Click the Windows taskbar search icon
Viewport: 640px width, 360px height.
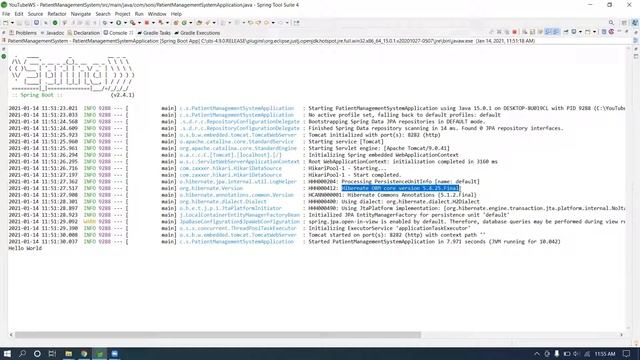tap(22, 353)
